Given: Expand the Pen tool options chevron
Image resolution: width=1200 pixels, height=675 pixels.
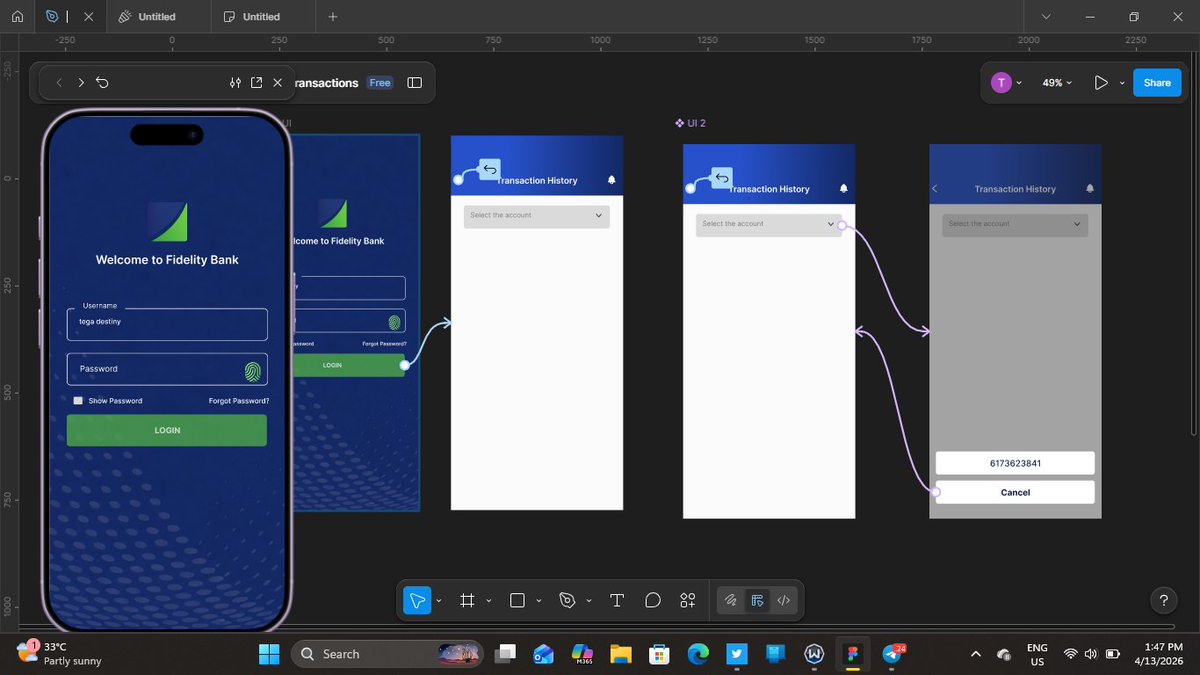Looking at the screenshot, I should [588, 601].
